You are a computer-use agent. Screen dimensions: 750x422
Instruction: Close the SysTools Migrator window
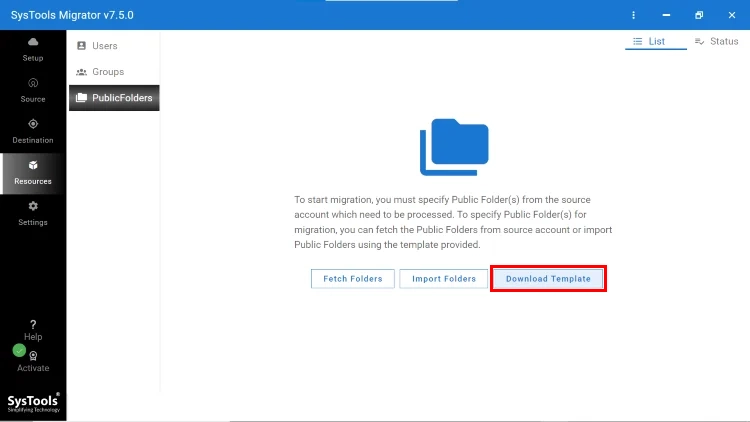732,15
